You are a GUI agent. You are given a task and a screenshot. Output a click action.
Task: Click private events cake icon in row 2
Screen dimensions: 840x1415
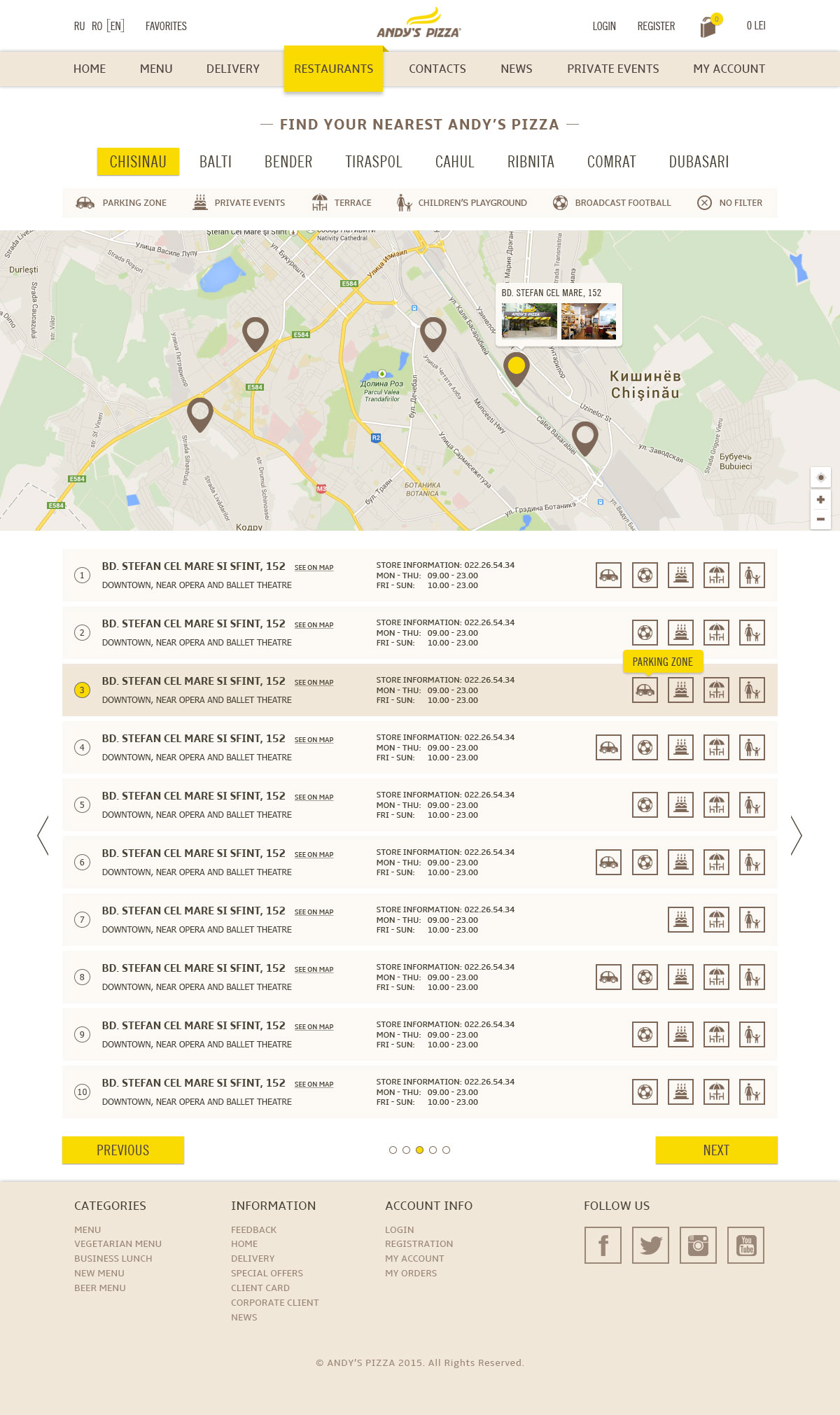[680, 633]
